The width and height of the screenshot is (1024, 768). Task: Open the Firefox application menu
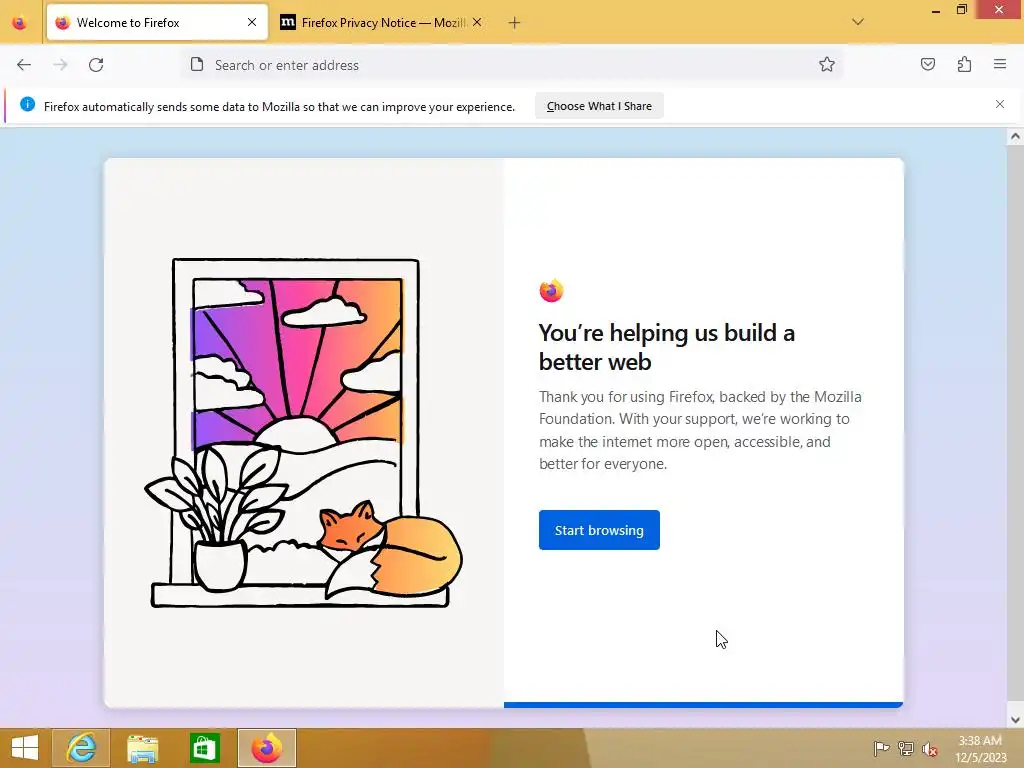pyautogui.click(x=1000, y=64)
